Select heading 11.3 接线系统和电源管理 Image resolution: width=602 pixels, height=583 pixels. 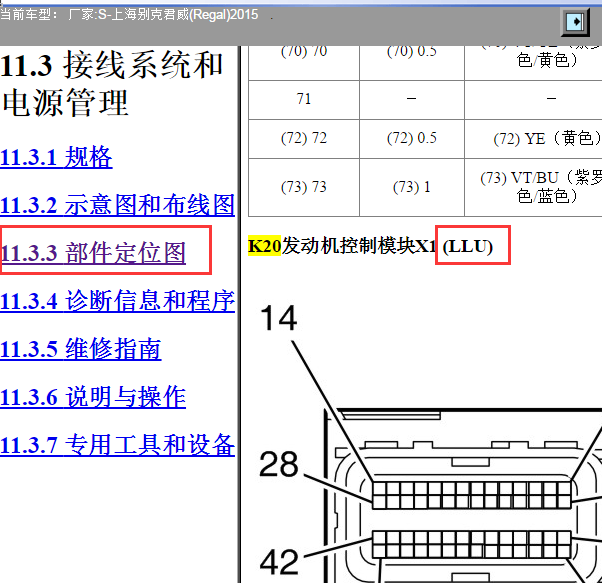(111, 84)
